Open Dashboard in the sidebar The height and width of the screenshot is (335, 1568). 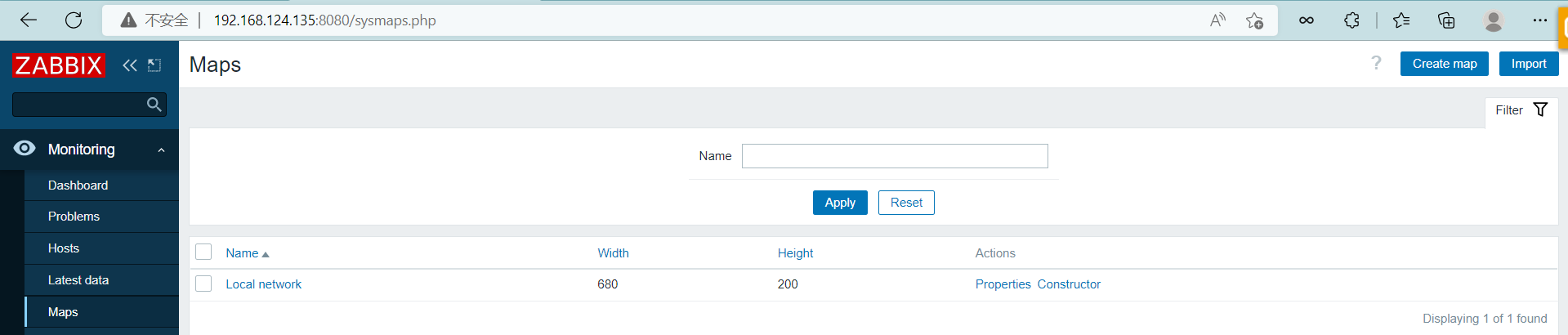78,185
